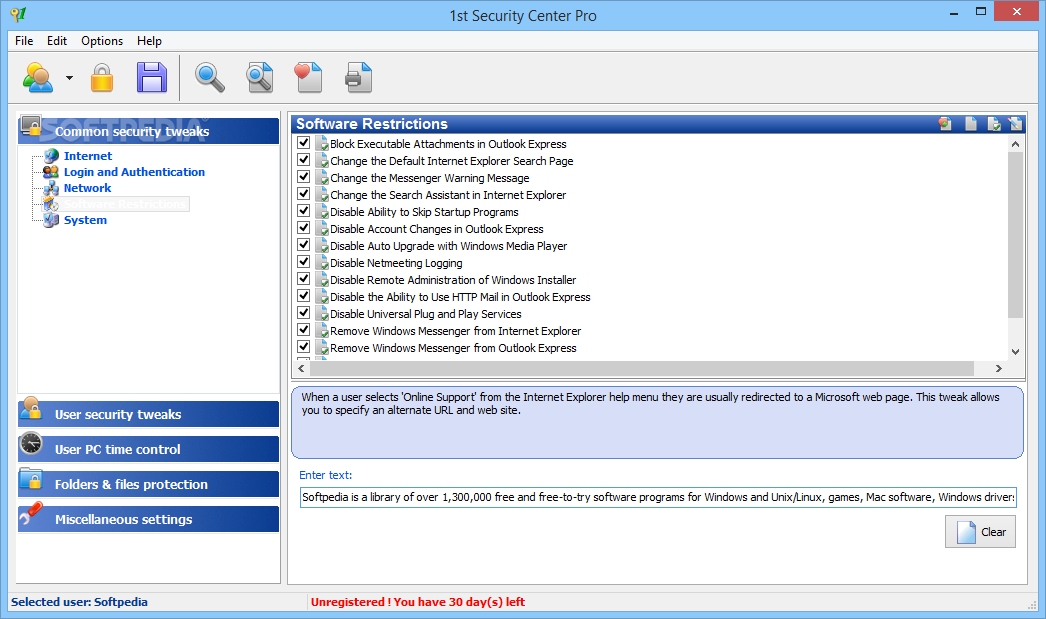The height and width of the screenshot is (619, 1046).
Task: Click the heart favorites page icon
Action: (308, 77)
